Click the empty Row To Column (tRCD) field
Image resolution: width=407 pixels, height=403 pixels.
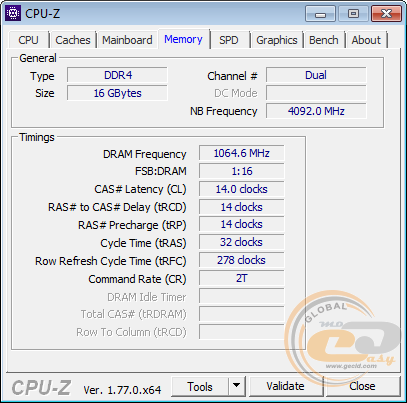pos(242,332)
